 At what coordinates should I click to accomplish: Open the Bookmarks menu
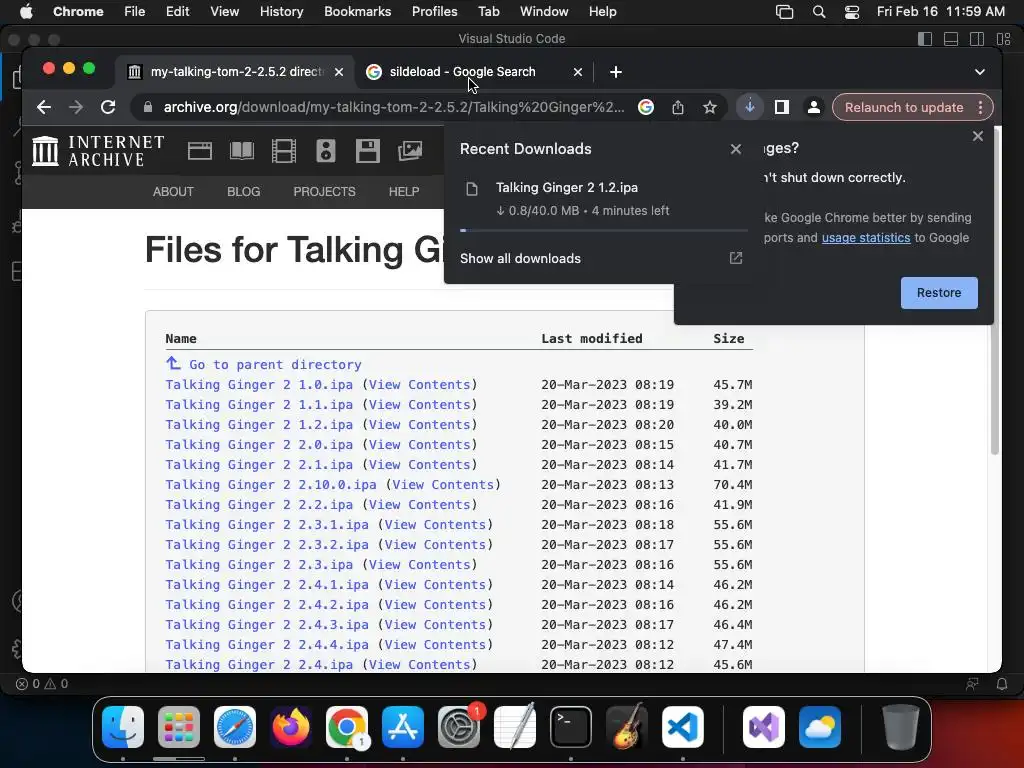357,12
